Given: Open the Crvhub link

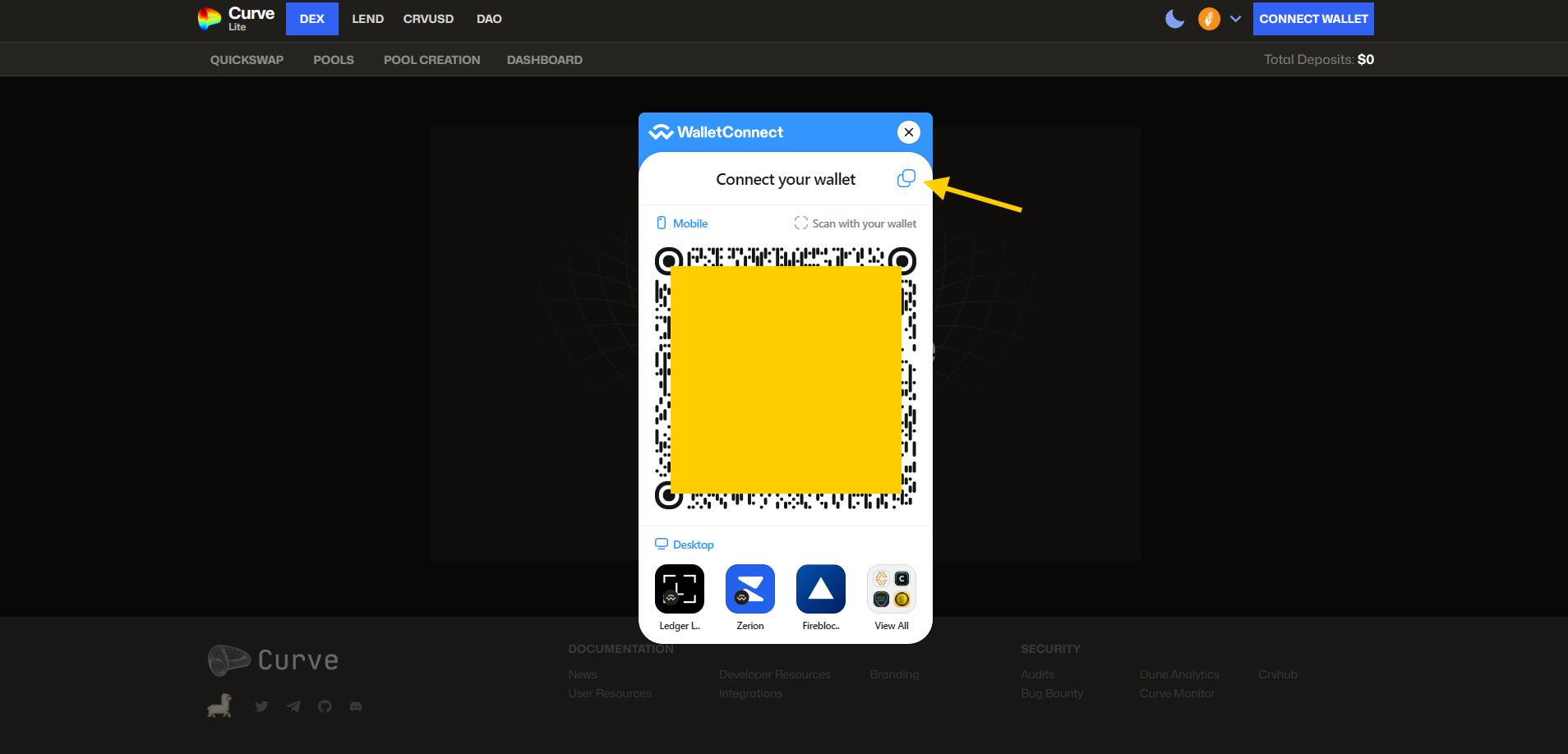Looking at the screenshot, I should tap(1278, 674).
